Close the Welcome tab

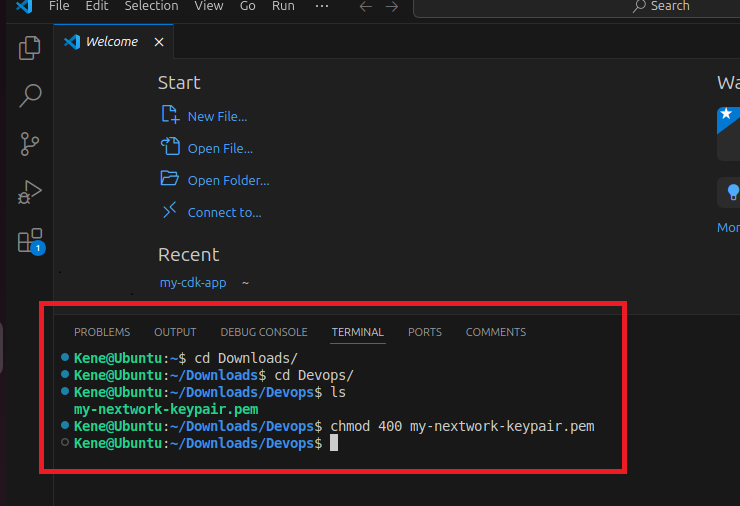159,42
